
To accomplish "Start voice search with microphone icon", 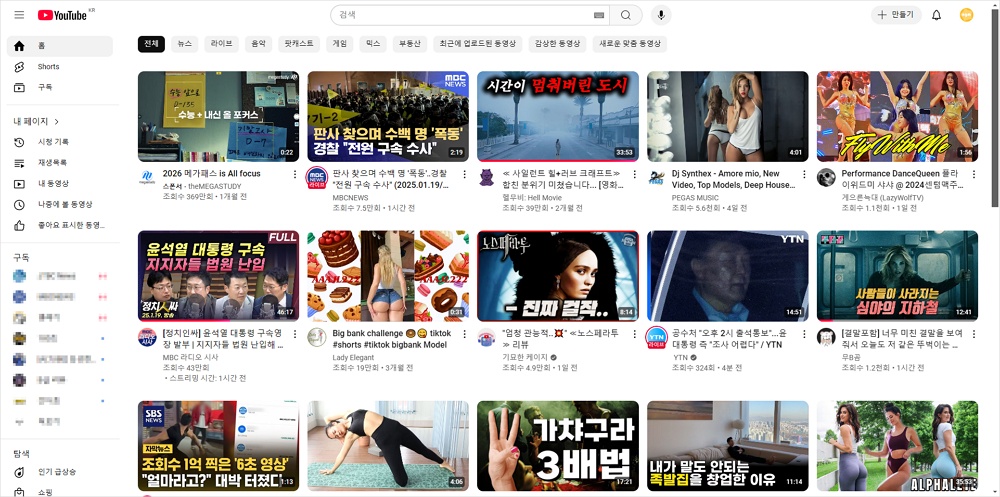I will click(x=661, y=15).
